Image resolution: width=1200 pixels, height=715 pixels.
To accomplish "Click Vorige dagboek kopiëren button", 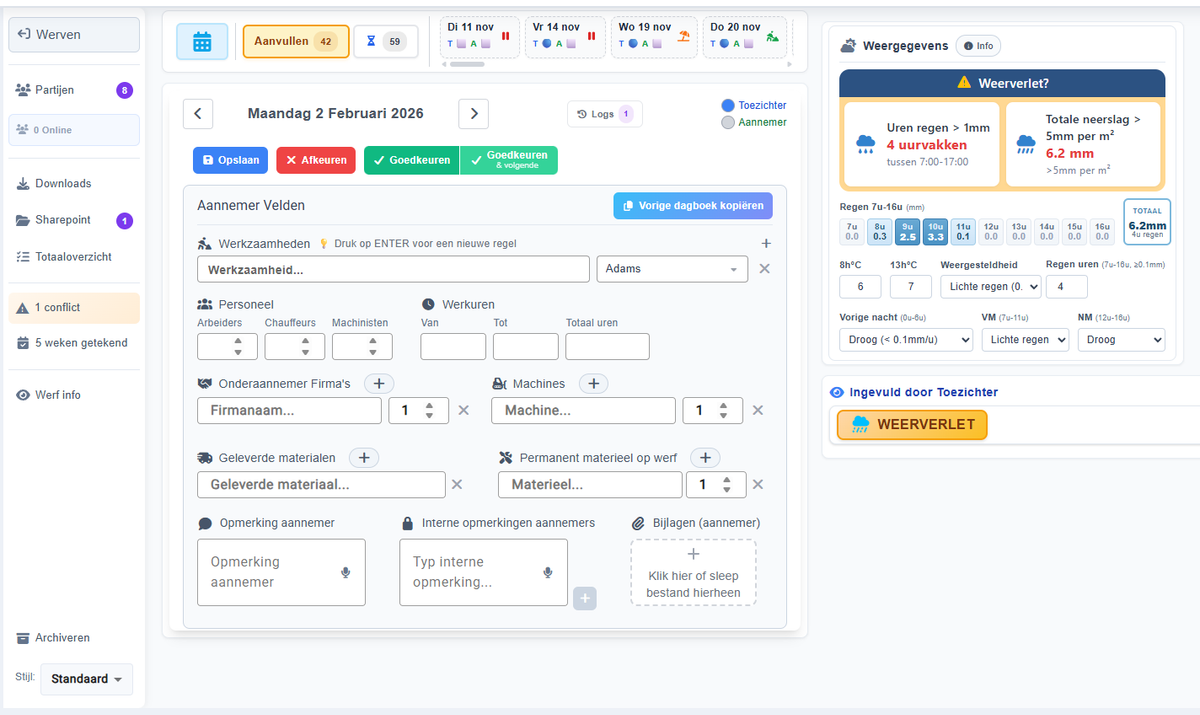I will coord(692,206).
